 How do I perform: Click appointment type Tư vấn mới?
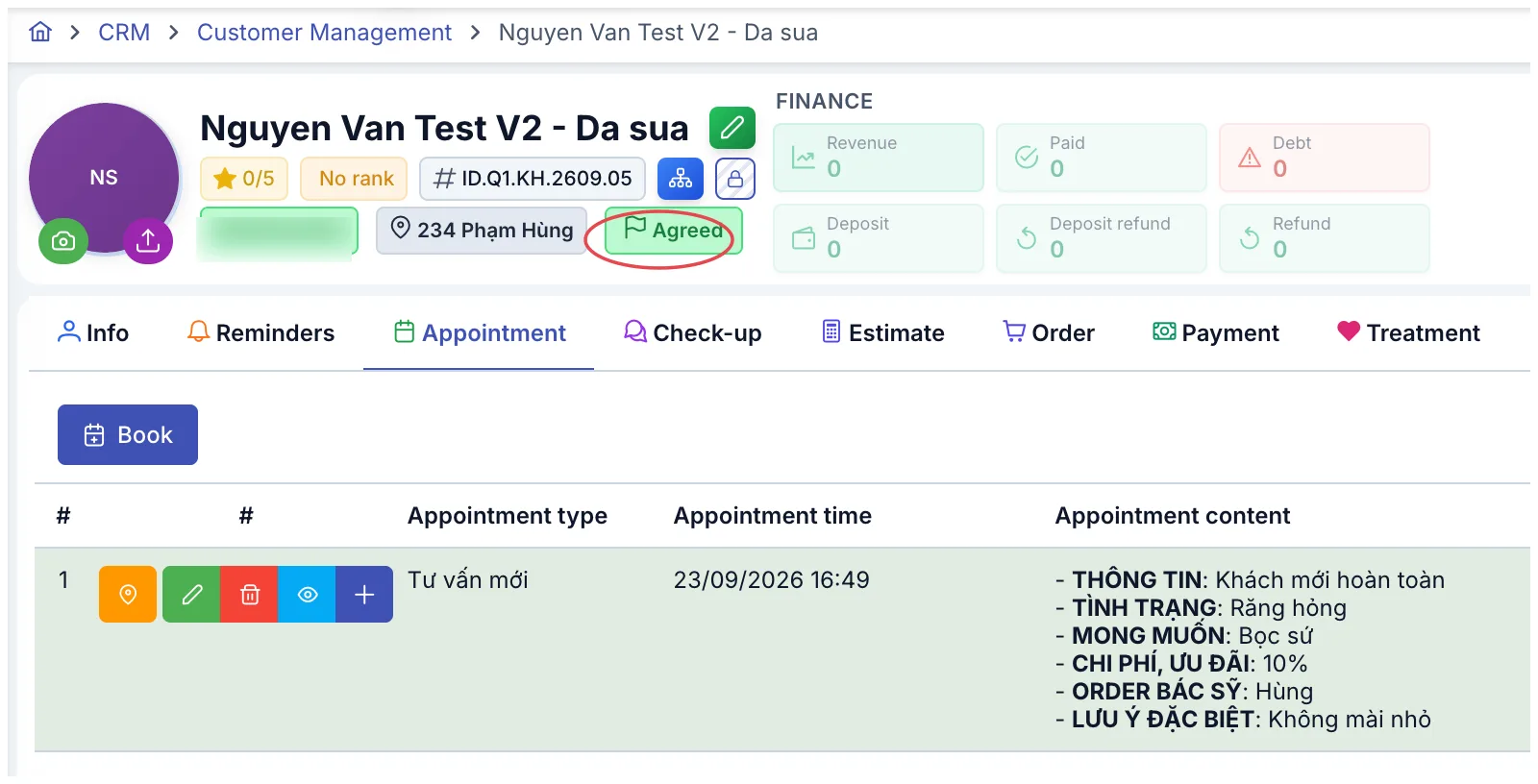click(x=468, y=580)
